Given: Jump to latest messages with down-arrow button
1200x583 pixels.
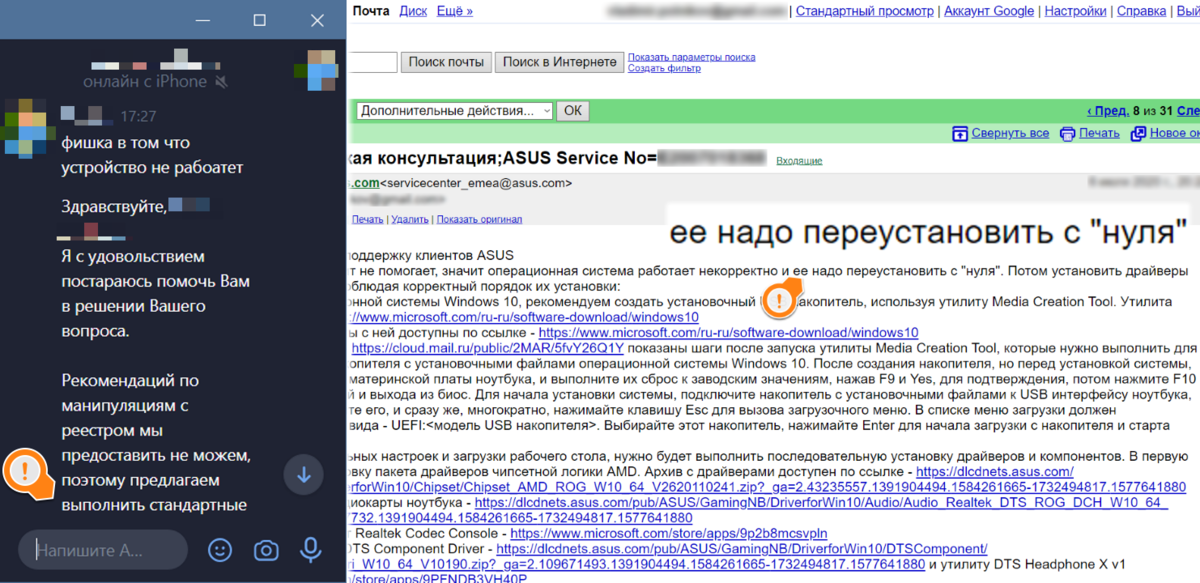Looking at the screenshot, I should pos(304,474).
